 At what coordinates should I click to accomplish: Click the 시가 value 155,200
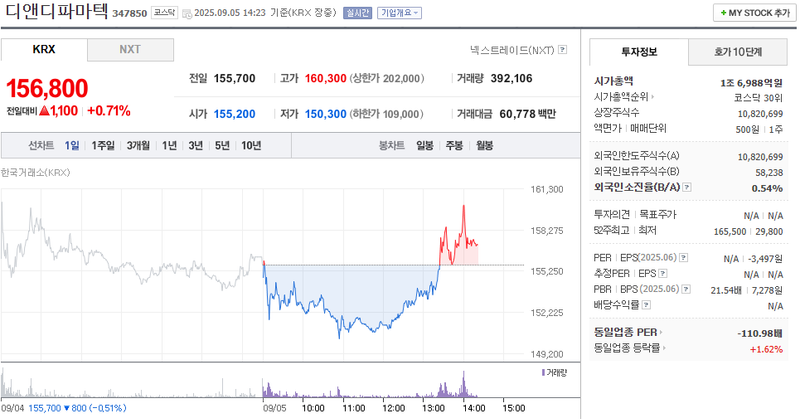point(234,114)
